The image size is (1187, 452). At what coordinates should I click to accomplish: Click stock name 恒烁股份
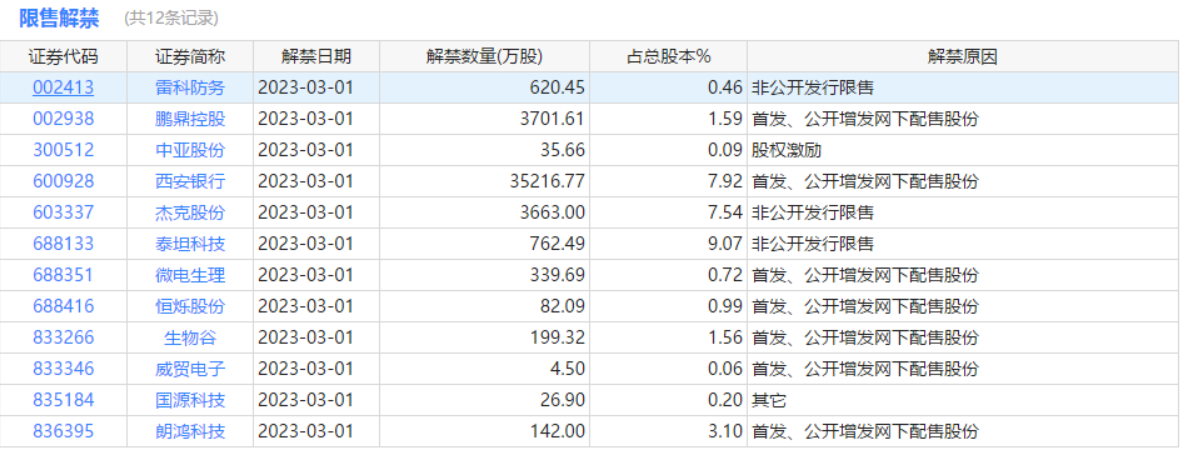point(190,306)
